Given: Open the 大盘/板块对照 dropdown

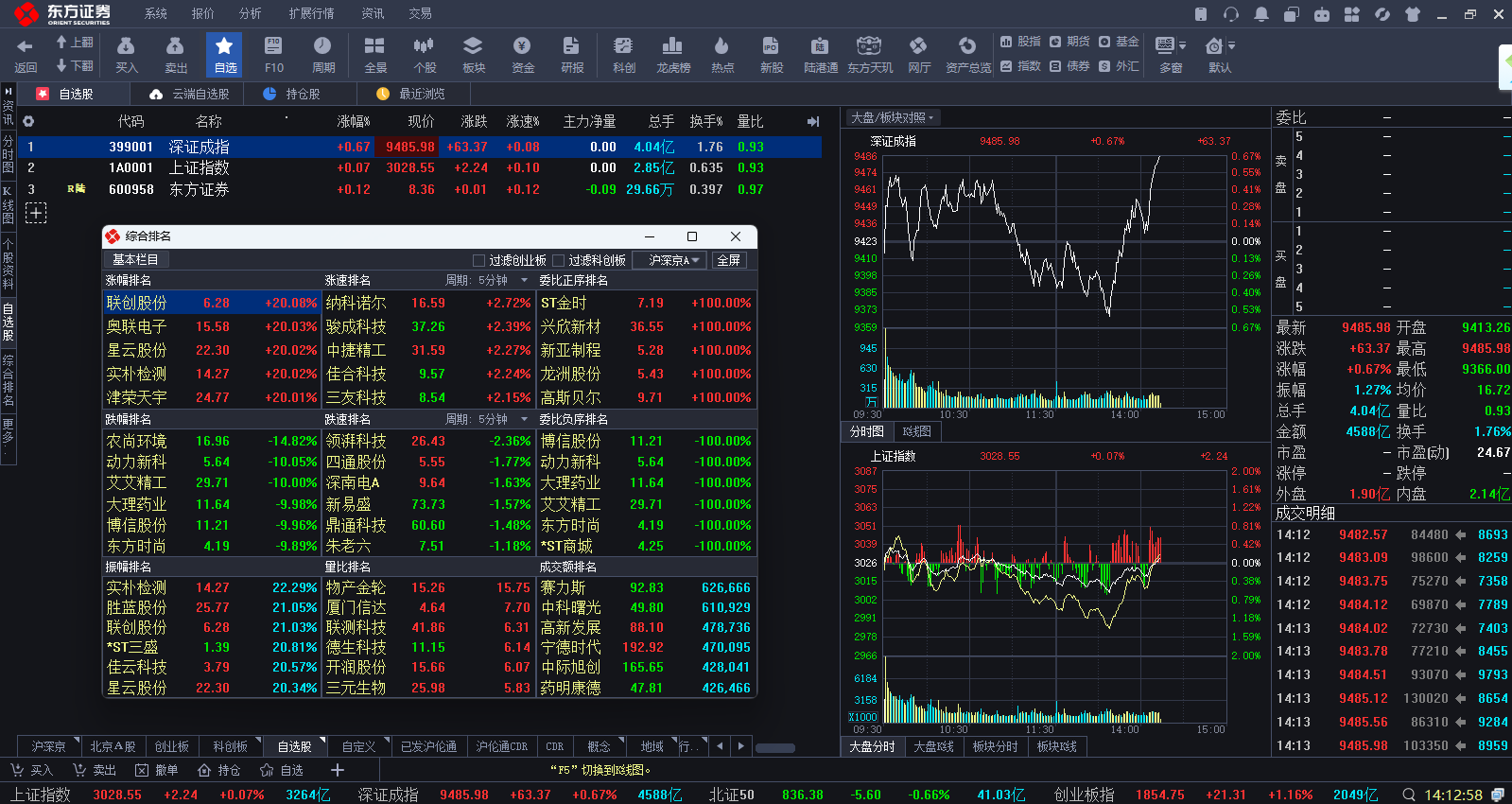Looking at the screenshot, I should coord(892,117).
